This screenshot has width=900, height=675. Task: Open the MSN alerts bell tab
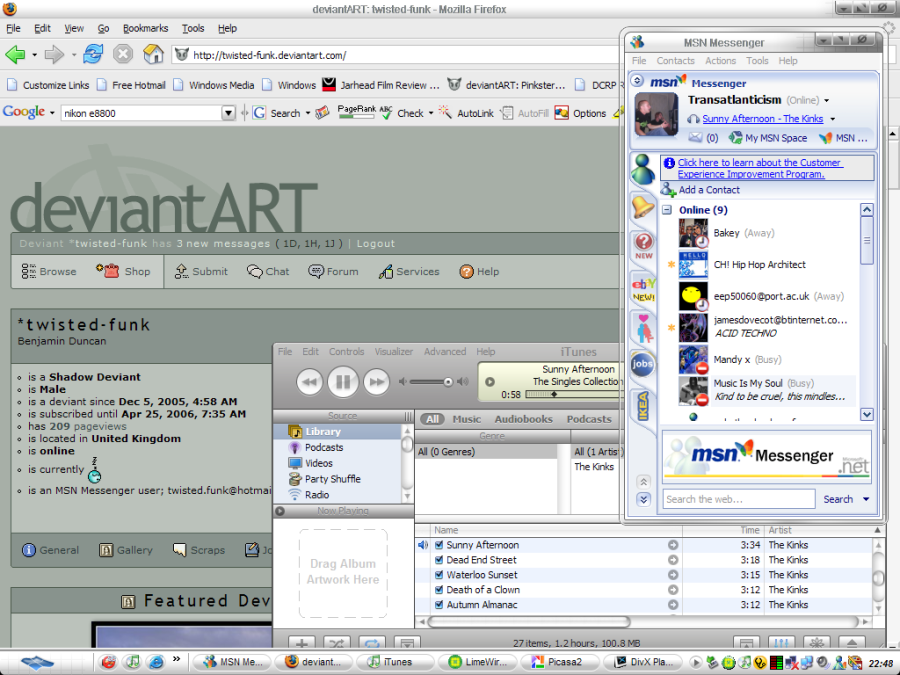pos(643,207)
